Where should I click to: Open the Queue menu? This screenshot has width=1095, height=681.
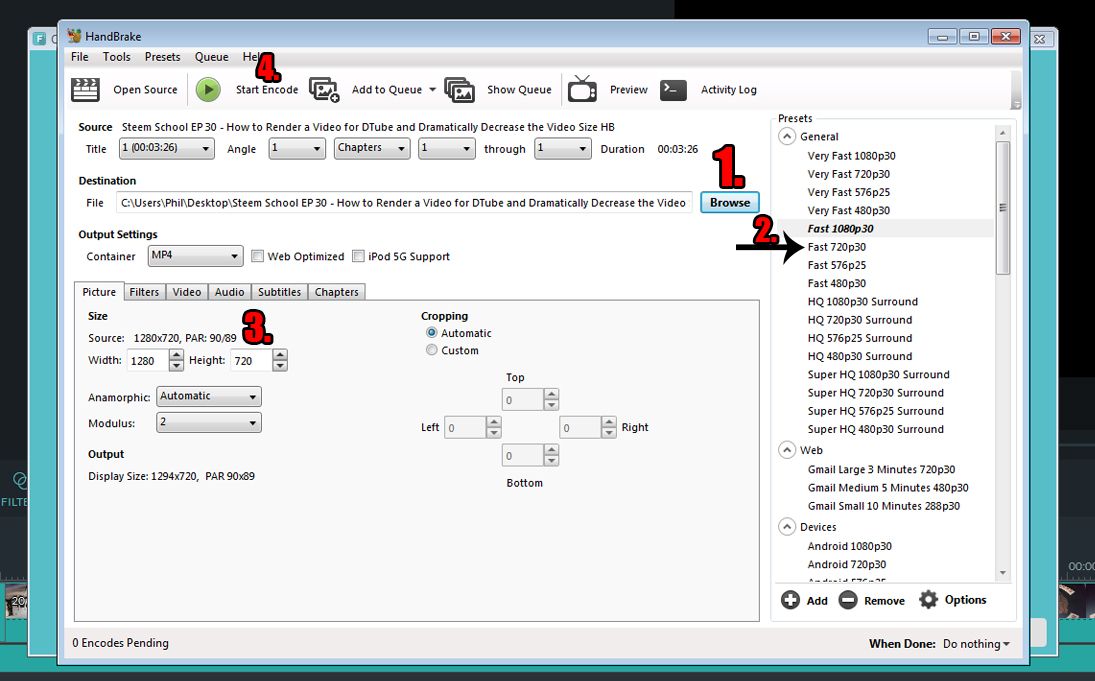(212, 57)
